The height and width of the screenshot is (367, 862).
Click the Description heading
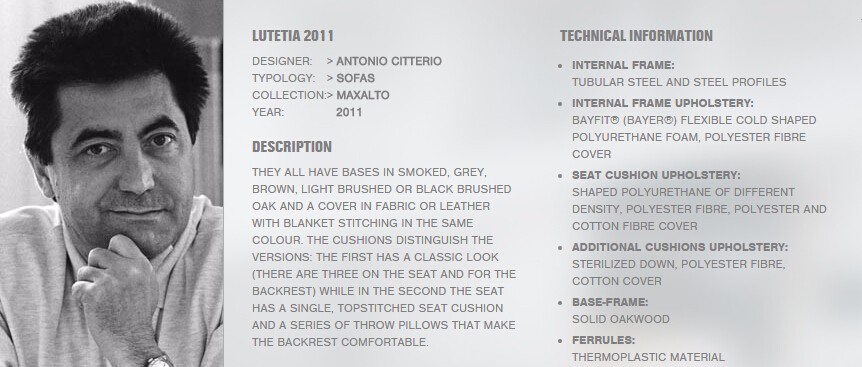292,147
